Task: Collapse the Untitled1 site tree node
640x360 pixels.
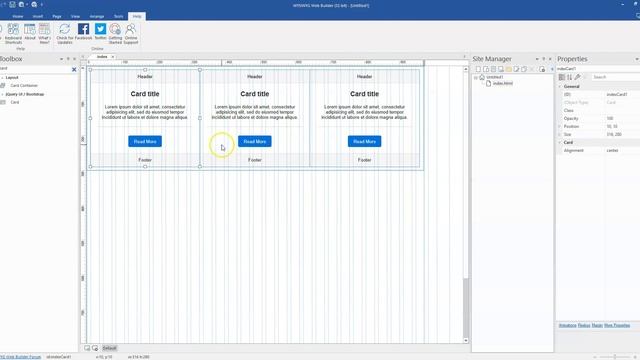Action: point(476,77)
